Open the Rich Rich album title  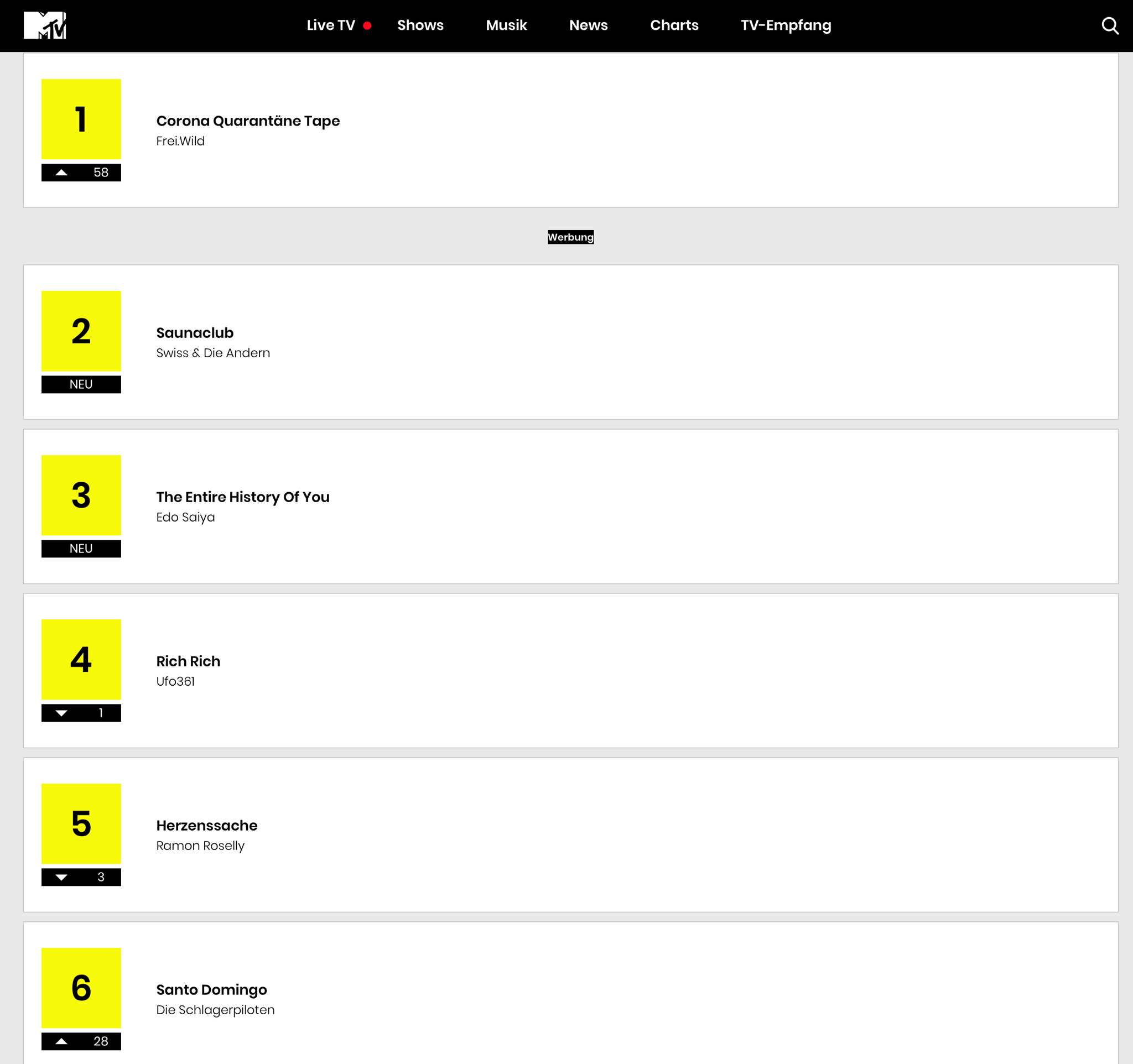188,661
